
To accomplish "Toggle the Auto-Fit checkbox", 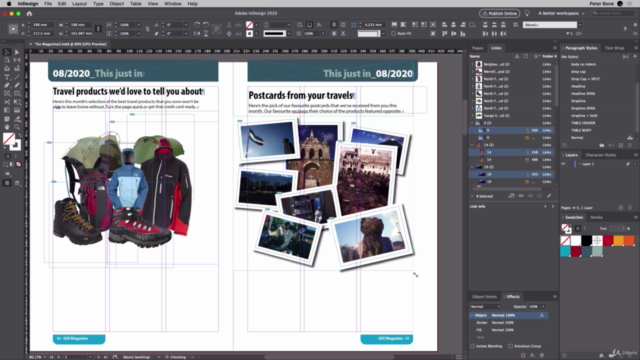I will click(x=393, y=33).
